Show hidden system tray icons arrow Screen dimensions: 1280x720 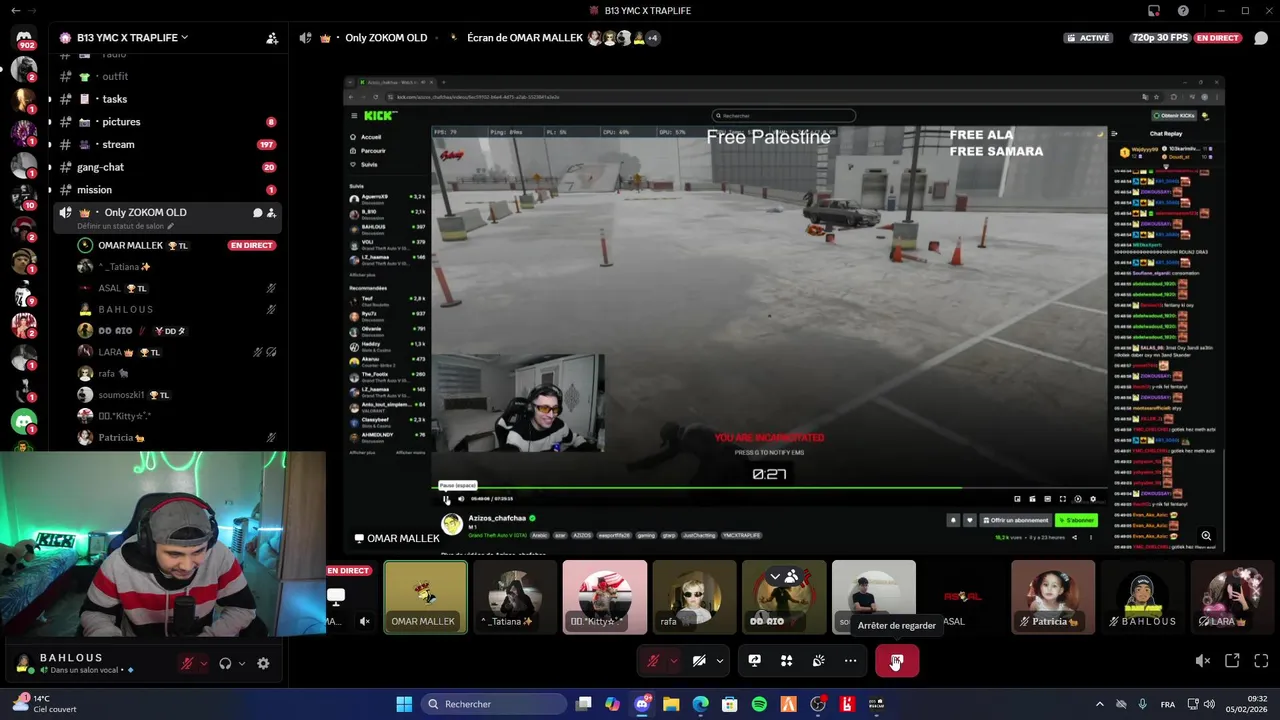(x=1099, y=704)
